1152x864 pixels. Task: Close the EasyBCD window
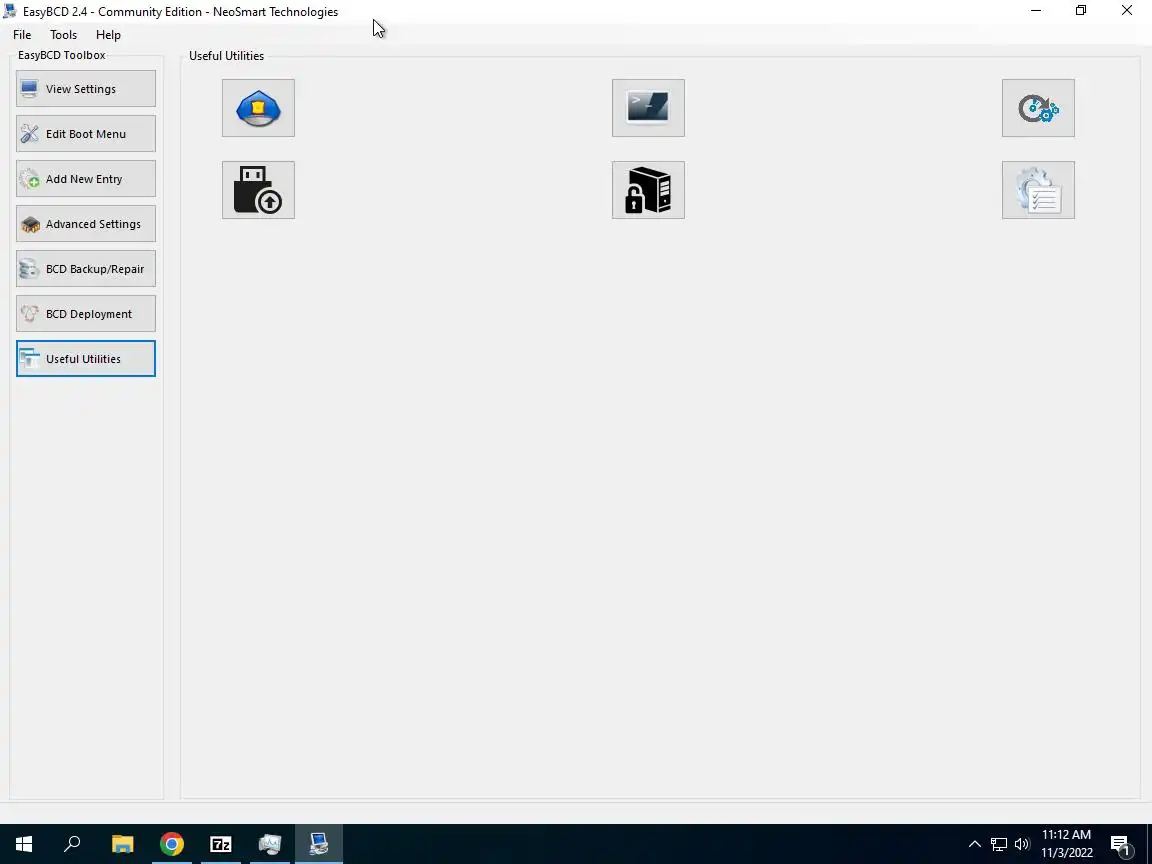click(1126, 11)
